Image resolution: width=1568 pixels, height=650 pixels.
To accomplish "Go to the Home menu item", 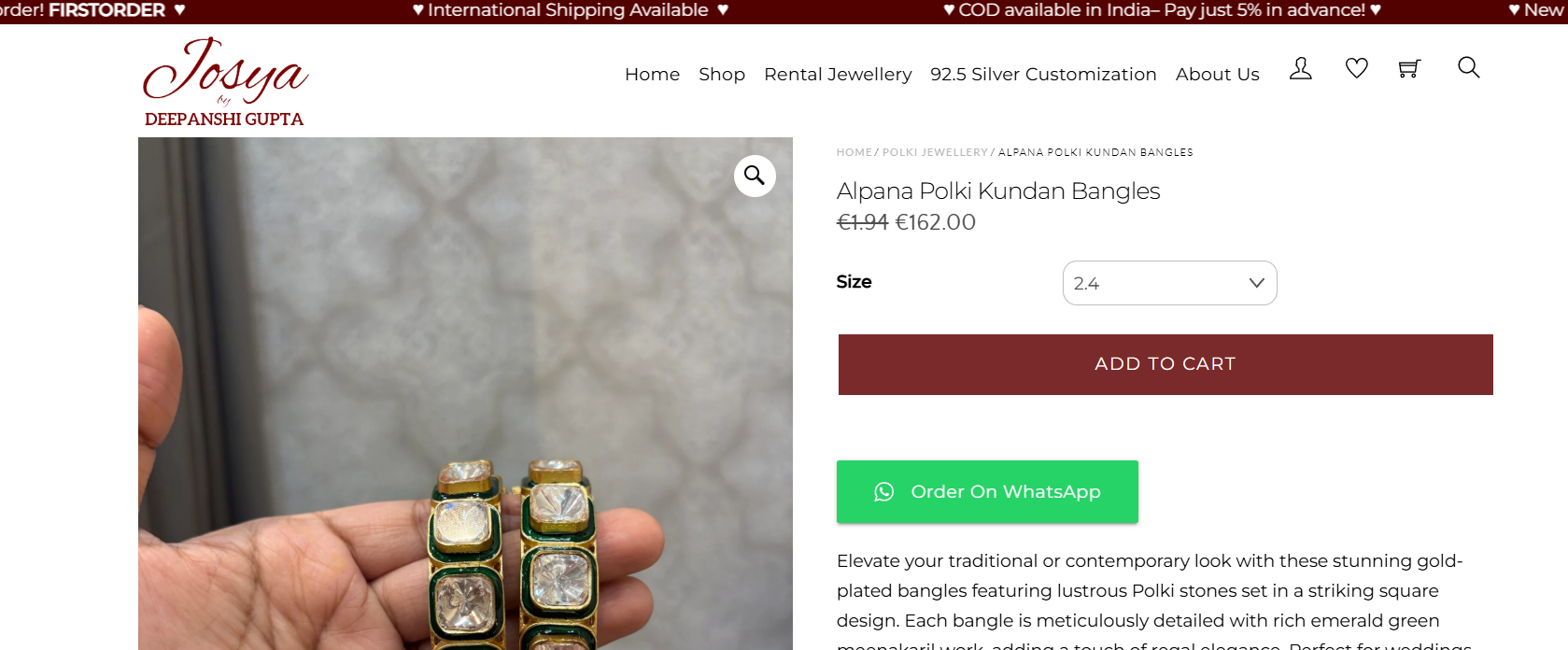I will pos(652,75).
